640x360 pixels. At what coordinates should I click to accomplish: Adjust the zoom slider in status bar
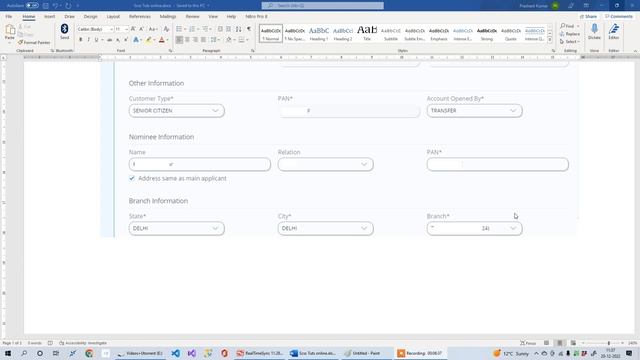[x=608, y=343]
